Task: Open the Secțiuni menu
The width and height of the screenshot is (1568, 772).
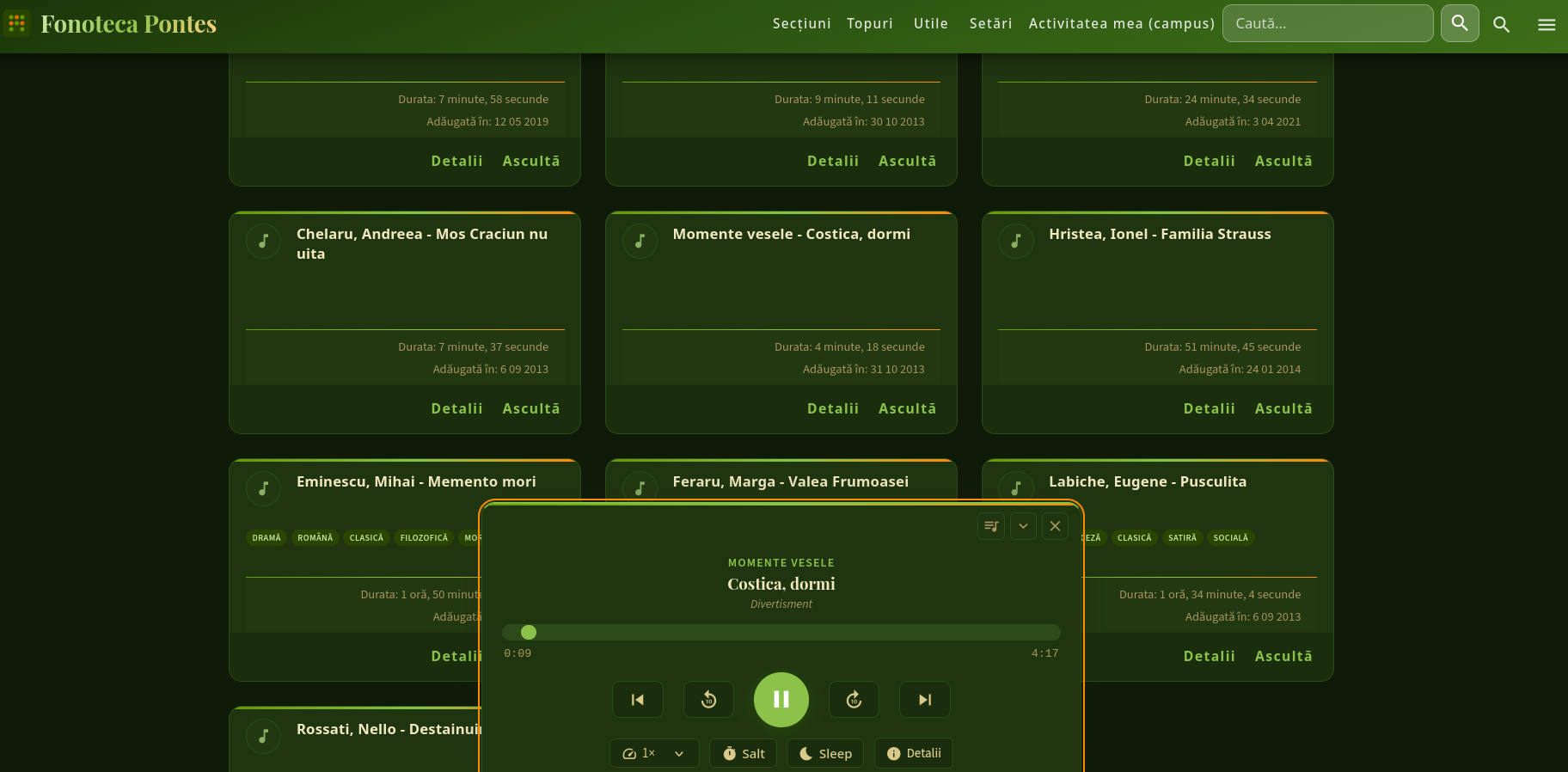Action: pos(801,23)
